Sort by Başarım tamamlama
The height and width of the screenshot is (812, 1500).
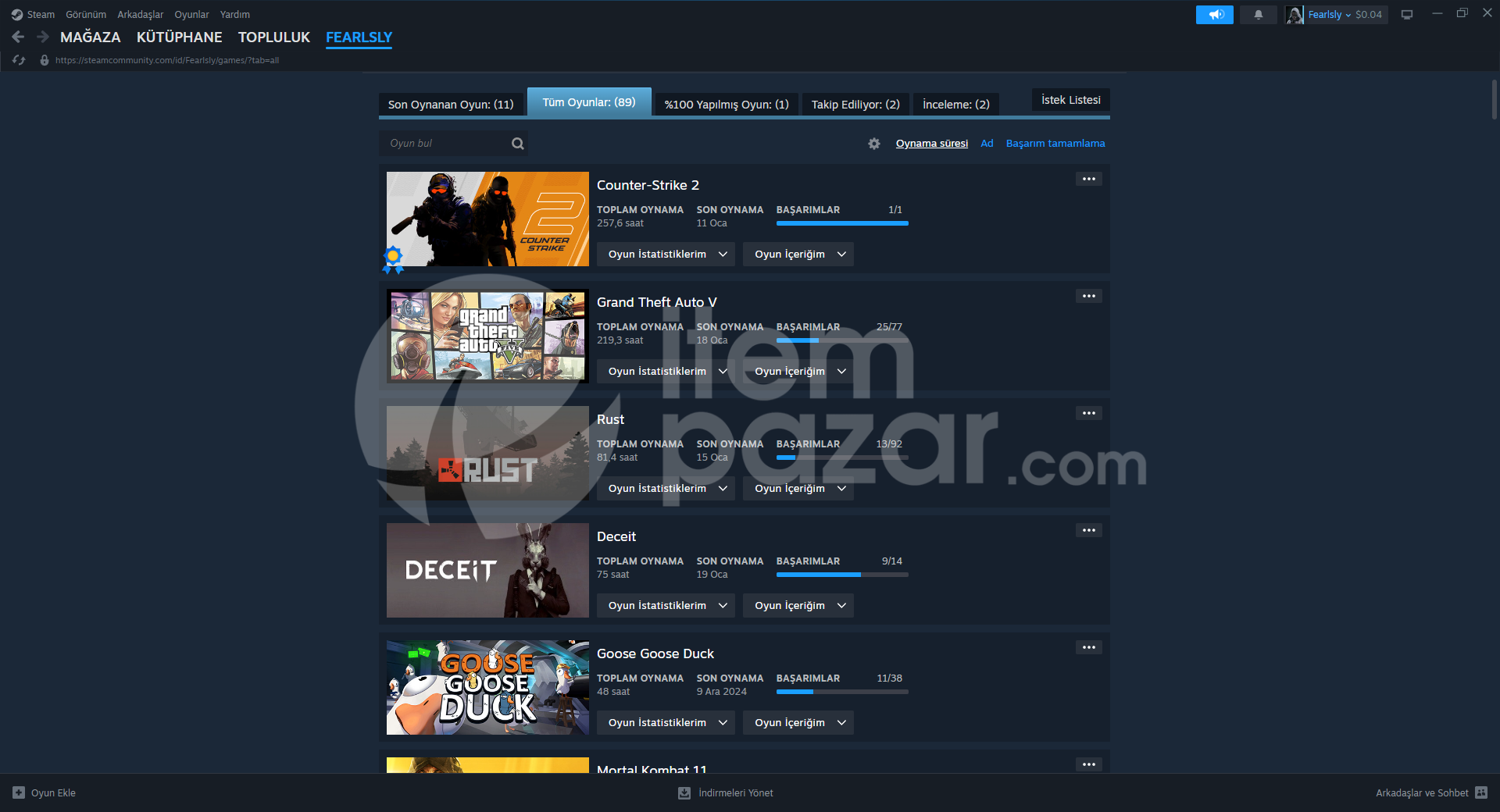pos(1055,144)
